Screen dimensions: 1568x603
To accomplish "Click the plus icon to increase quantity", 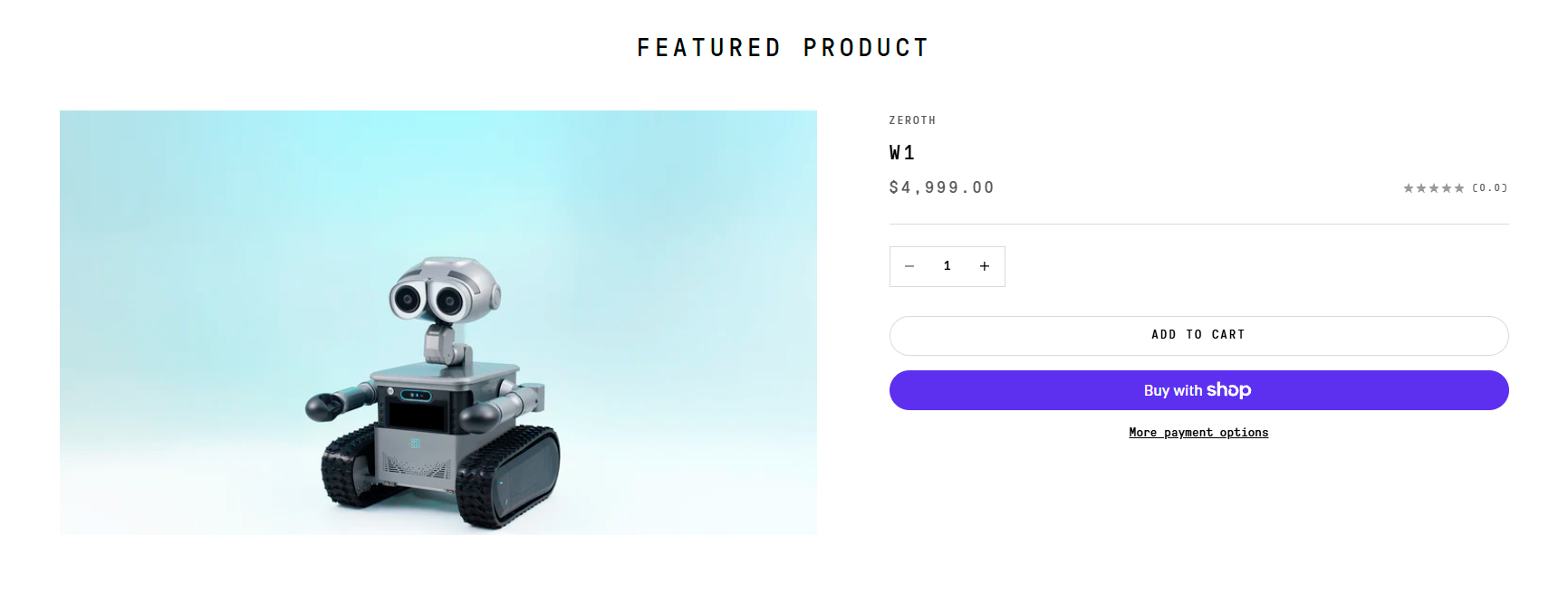I will coord(985,266).
